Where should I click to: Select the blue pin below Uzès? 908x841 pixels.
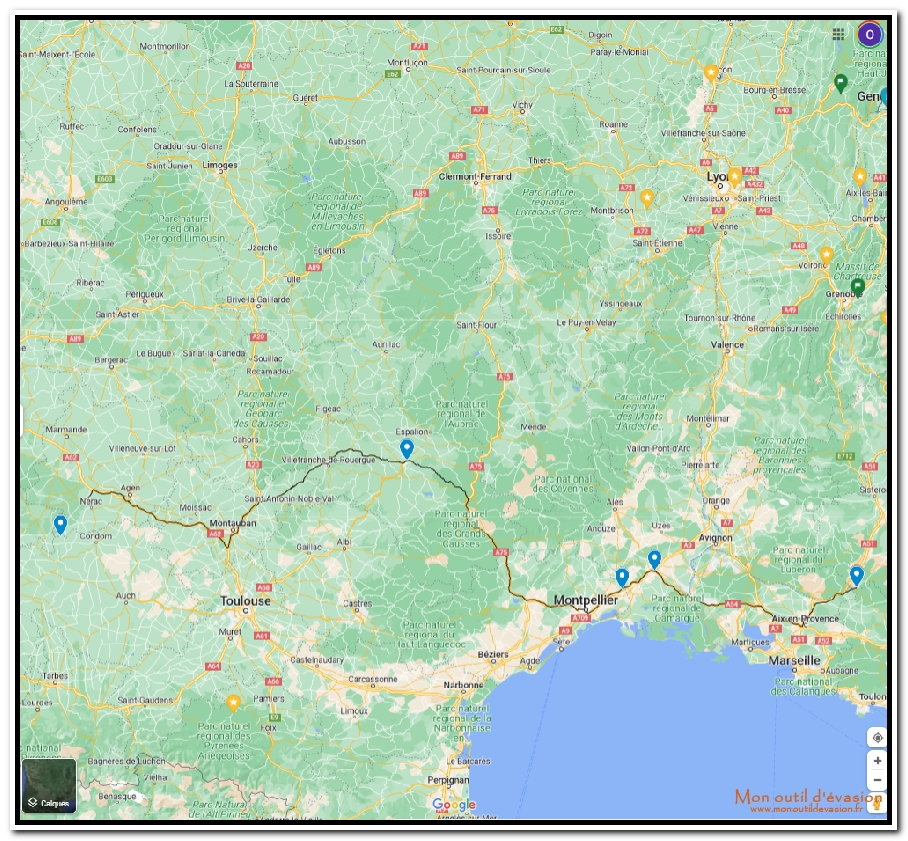(654, 560)
